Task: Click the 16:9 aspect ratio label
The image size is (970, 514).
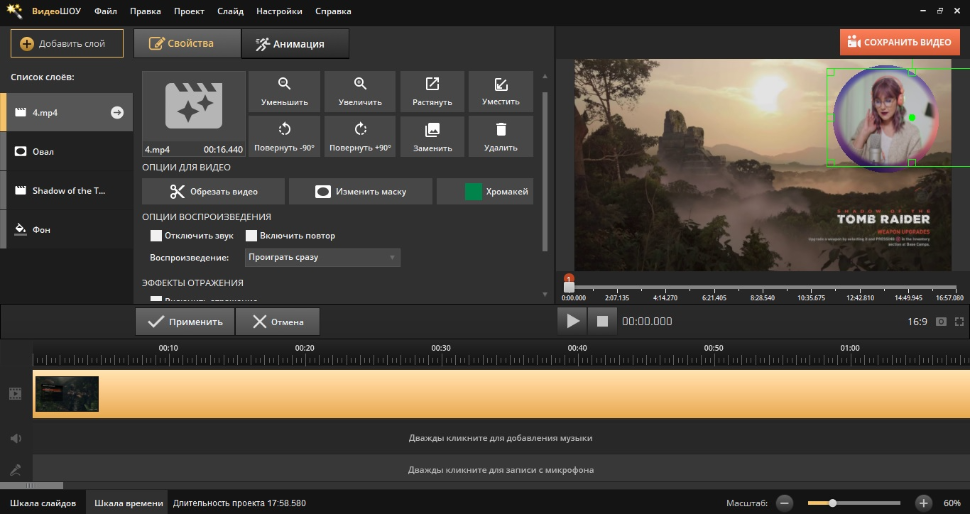Action: click(x=917, y=322)
